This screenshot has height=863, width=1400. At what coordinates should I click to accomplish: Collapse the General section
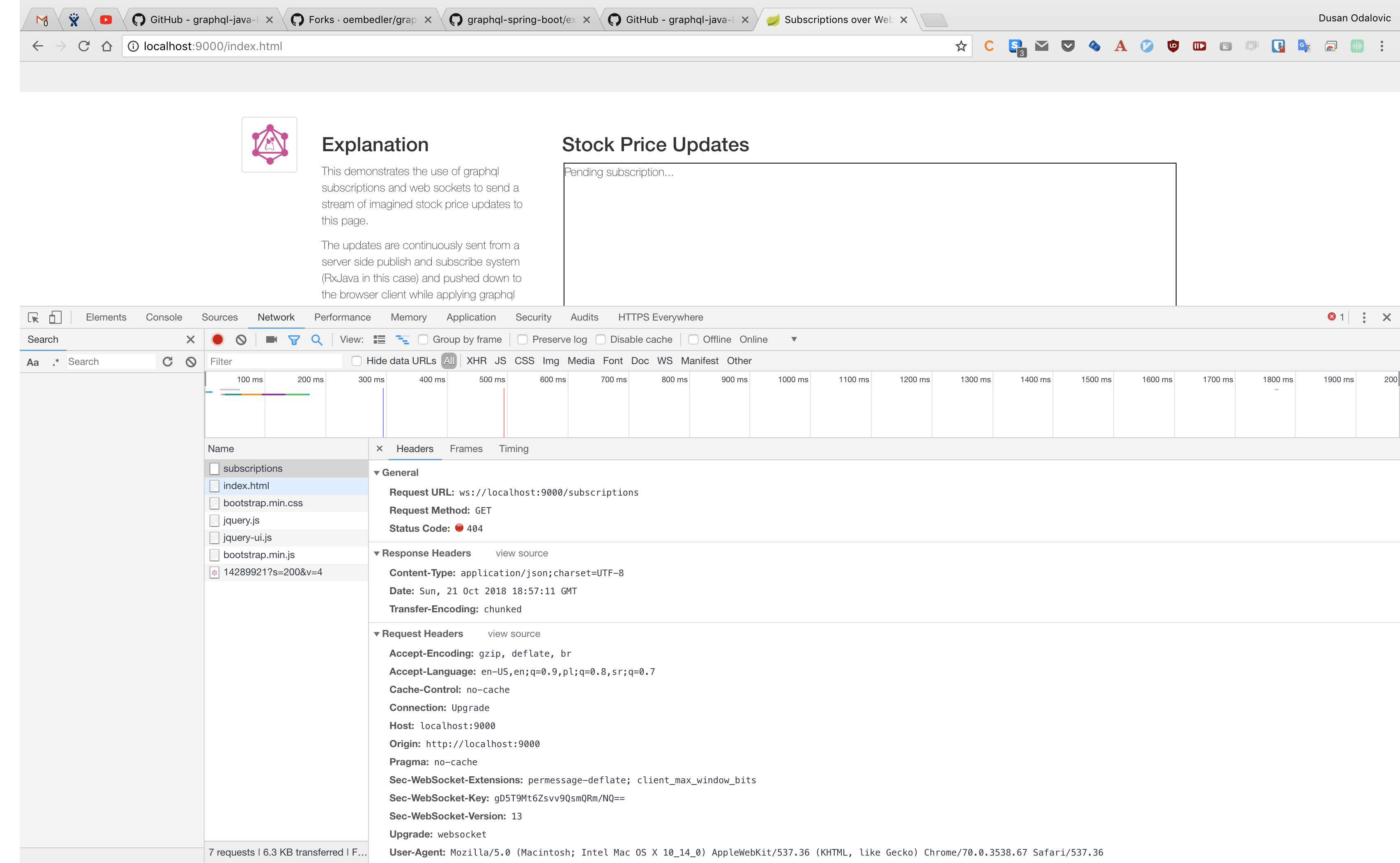pyautogui.click(x=377, y=473)
